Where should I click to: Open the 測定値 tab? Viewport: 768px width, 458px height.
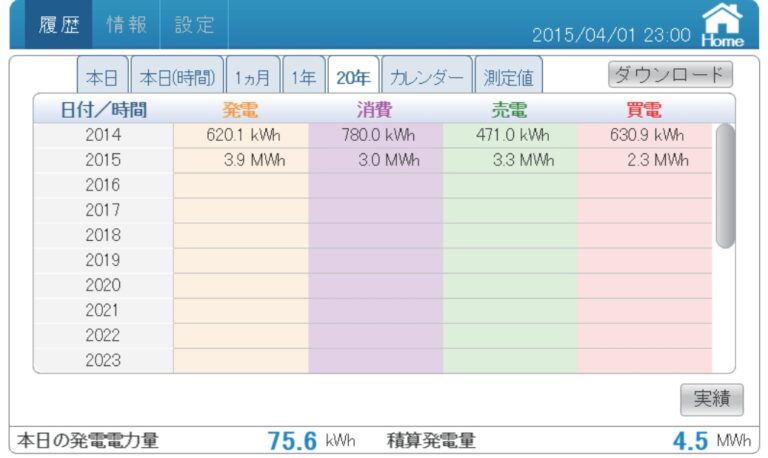(x=509, y=77)
